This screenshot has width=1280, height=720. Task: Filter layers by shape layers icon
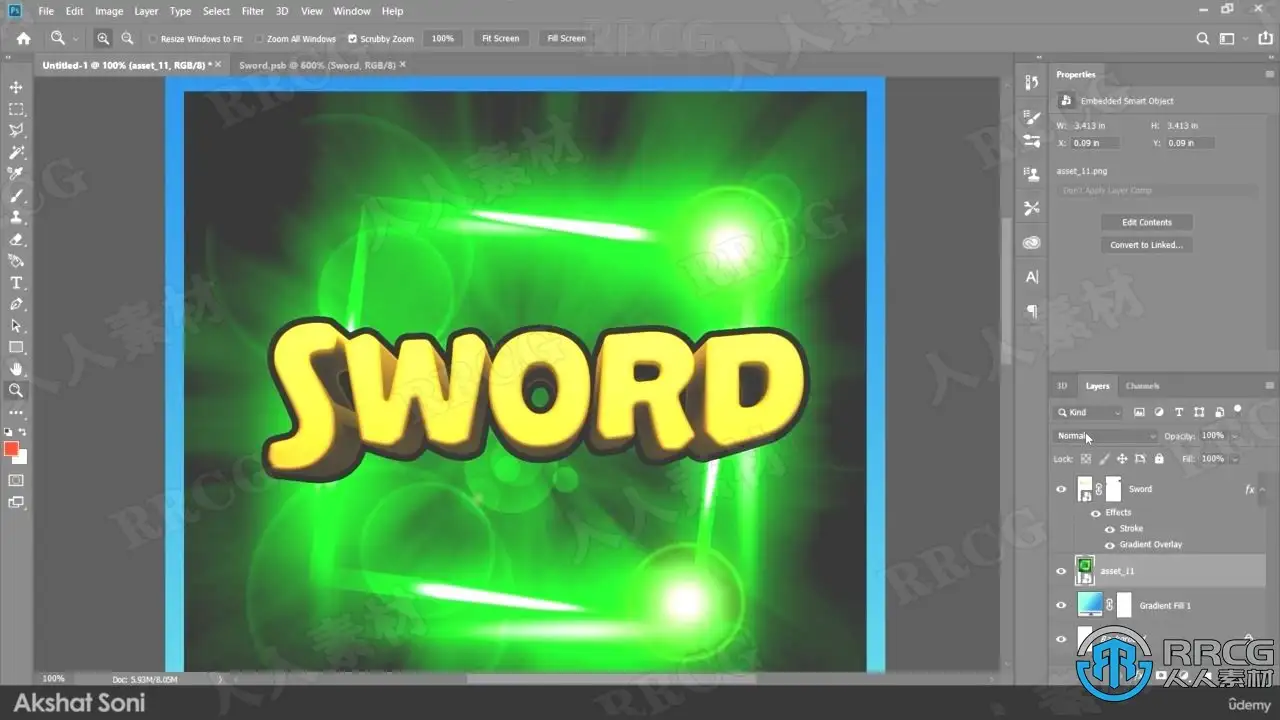pyautogui.click(x=1199, y=412)
